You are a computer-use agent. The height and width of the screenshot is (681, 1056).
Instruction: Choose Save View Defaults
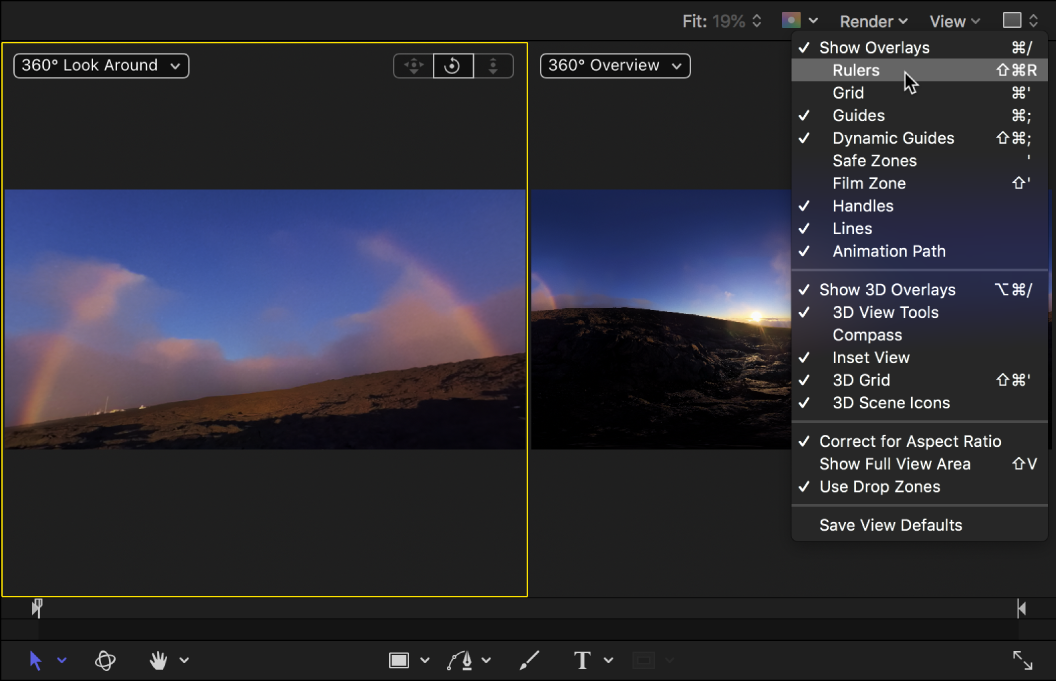coord(890,525)
